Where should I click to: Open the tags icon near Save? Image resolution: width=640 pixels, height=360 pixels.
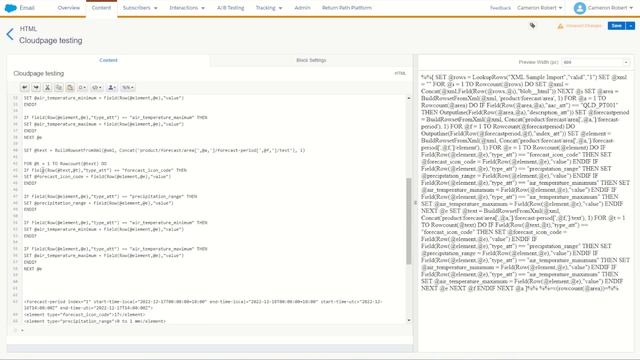[x=532, y=26]
